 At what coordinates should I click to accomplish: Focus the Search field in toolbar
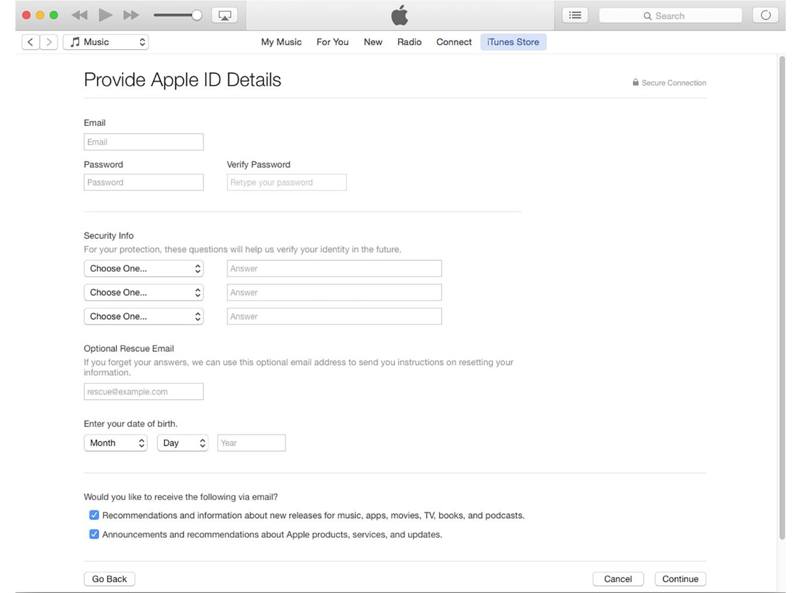[x=670, y=16]
